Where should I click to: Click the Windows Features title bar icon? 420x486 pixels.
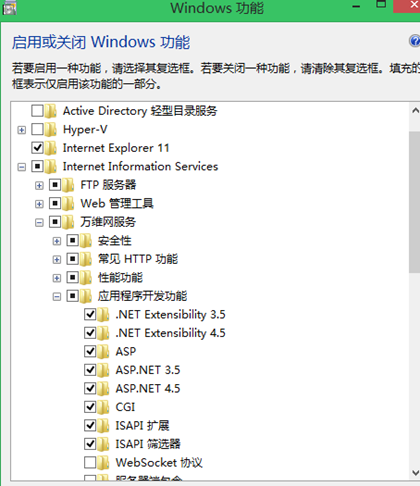pyautogui.click(x=9, y=7)
